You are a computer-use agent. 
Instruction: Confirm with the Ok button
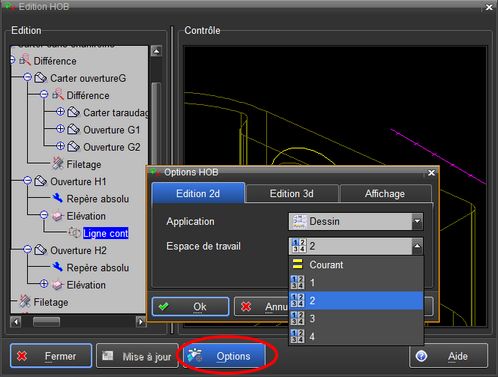click(x=191, y=306)
